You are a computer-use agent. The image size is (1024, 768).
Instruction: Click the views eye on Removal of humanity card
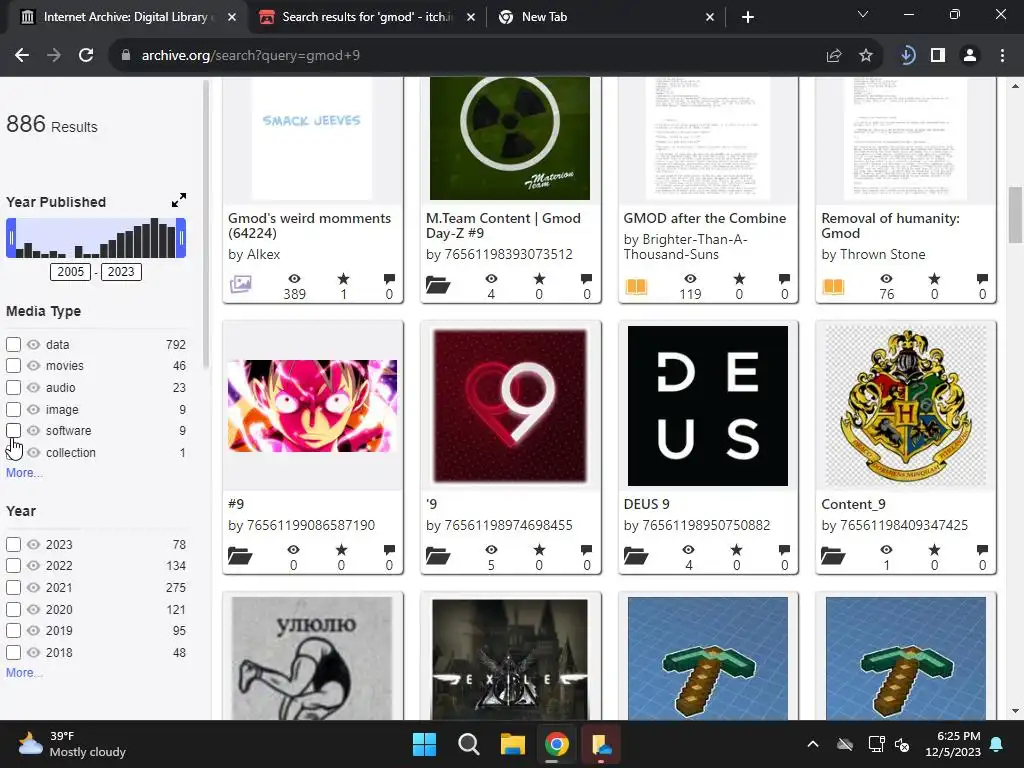click(886, 279)
